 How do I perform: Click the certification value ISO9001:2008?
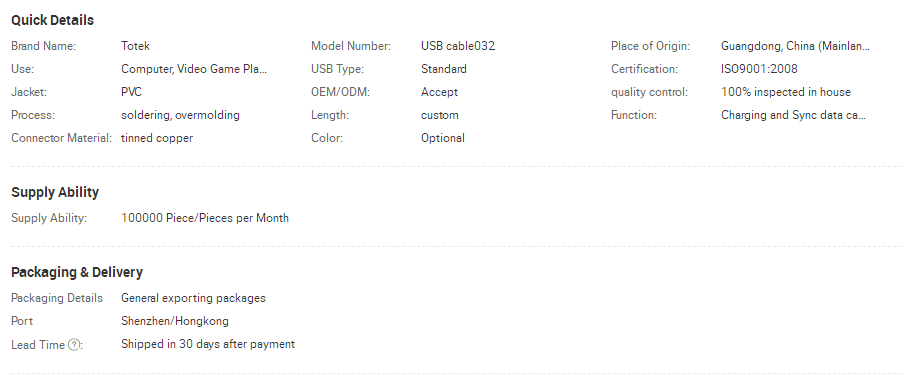pyautogui.click(x=759, y=69)
